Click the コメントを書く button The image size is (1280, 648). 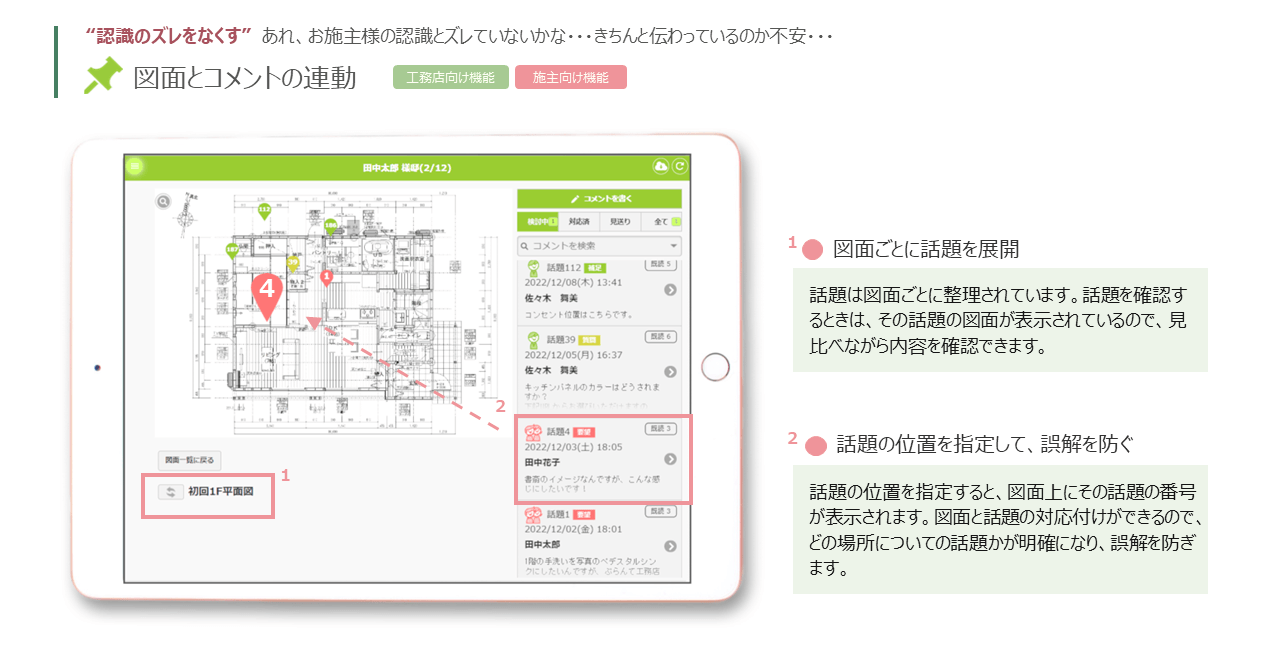[x=599, y=198]
